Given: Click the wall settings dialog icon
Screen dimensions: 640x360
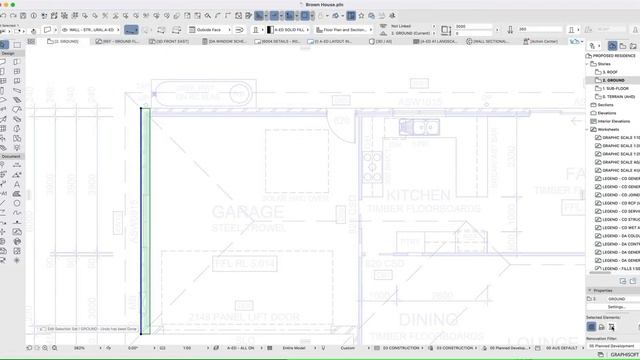Looking at the screenshot, I should [47, 30].
